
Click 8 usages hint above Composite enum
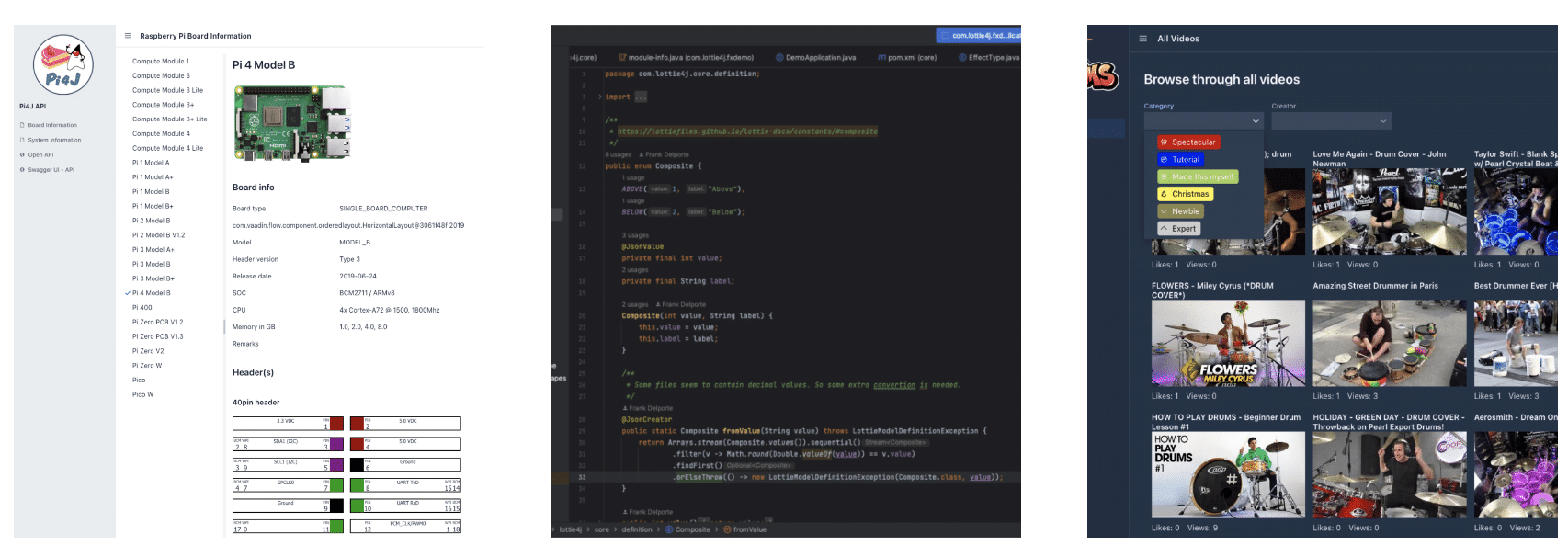coord(618,154)
